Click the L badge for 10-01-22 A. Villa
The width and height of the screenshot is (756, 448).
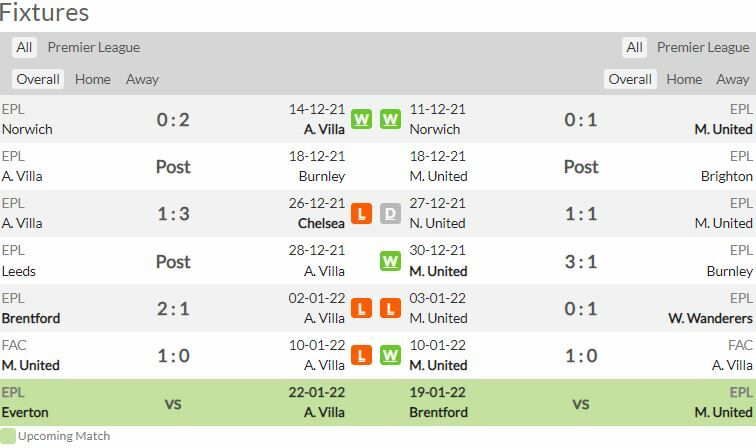[361, 355]
